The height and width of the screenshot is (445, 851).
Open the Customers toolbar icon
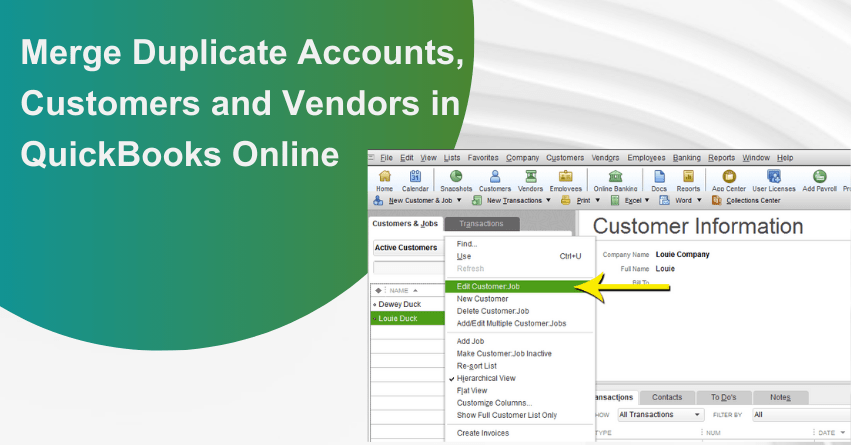494,181
